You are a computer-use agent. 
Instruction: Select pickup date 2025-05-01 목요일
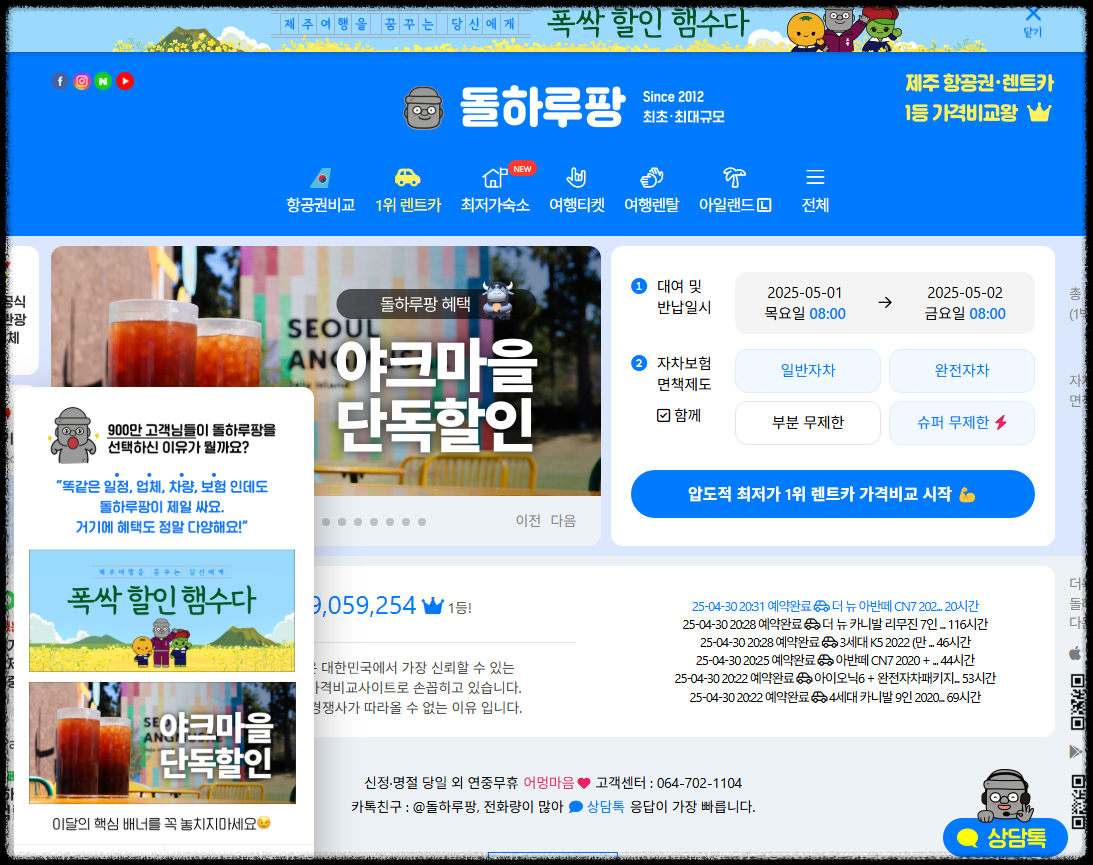[804, 303]
